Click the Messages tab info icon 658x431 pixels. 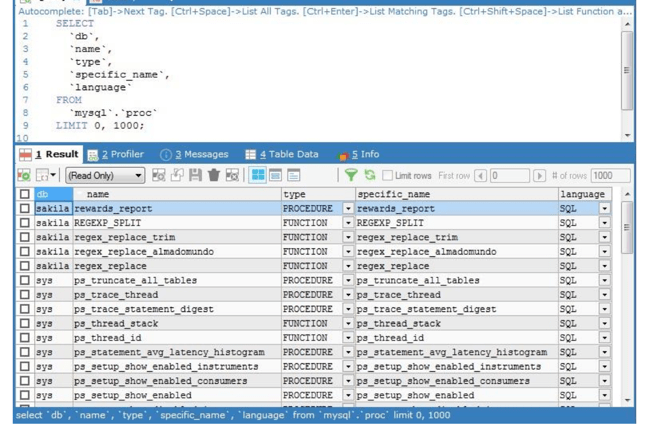pyautogui.click(x=166, y=155)
